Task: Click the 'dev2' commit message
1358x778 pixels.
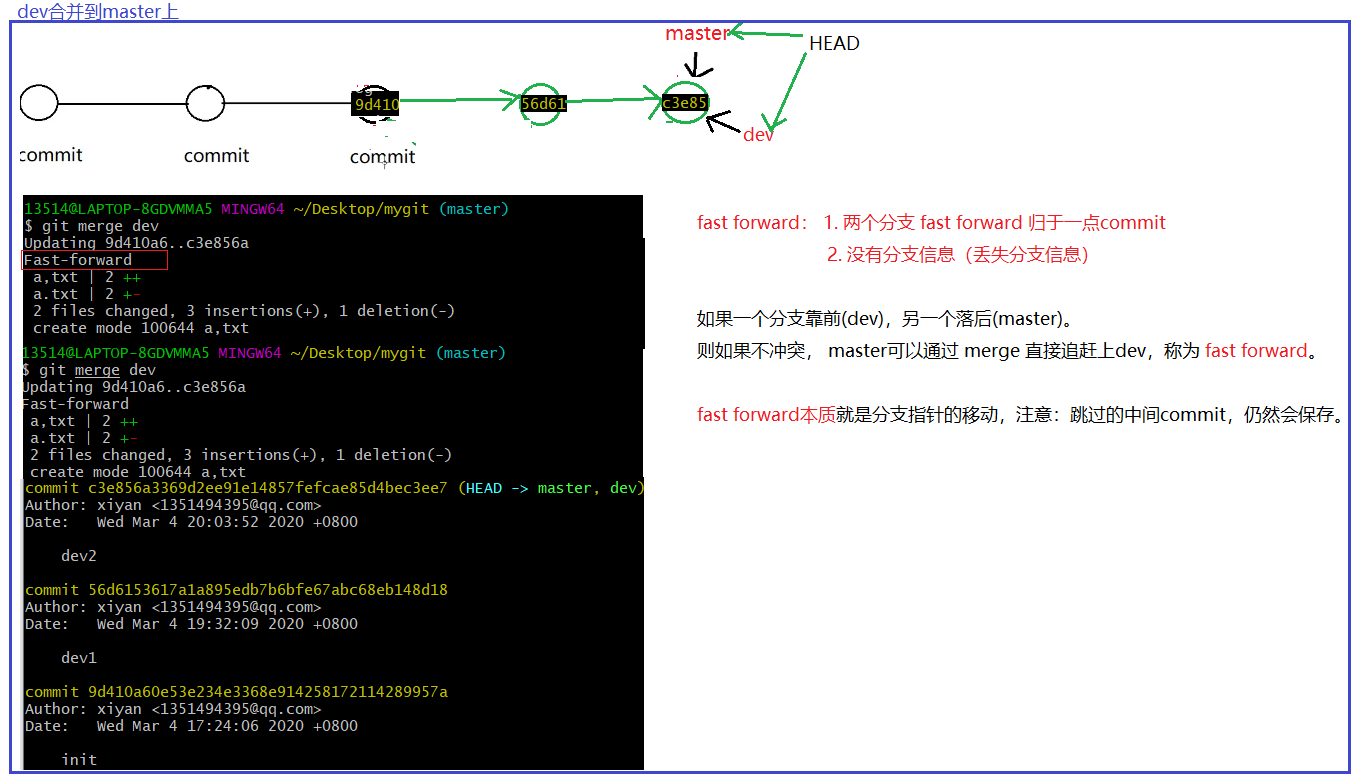Action: pyautogui.click(x=79, y=556)
